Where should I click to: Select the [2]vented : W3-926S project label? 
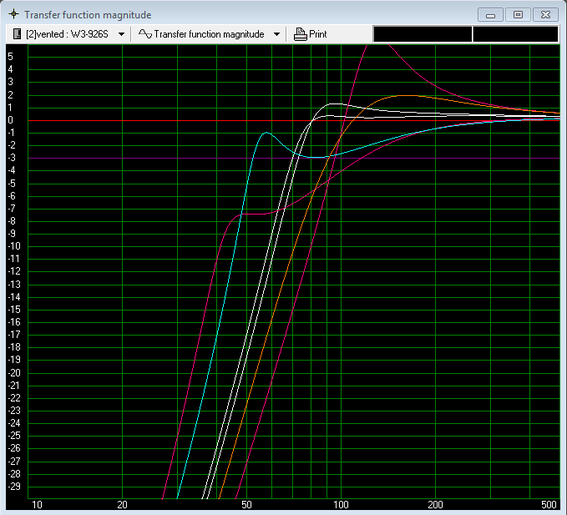67,34
